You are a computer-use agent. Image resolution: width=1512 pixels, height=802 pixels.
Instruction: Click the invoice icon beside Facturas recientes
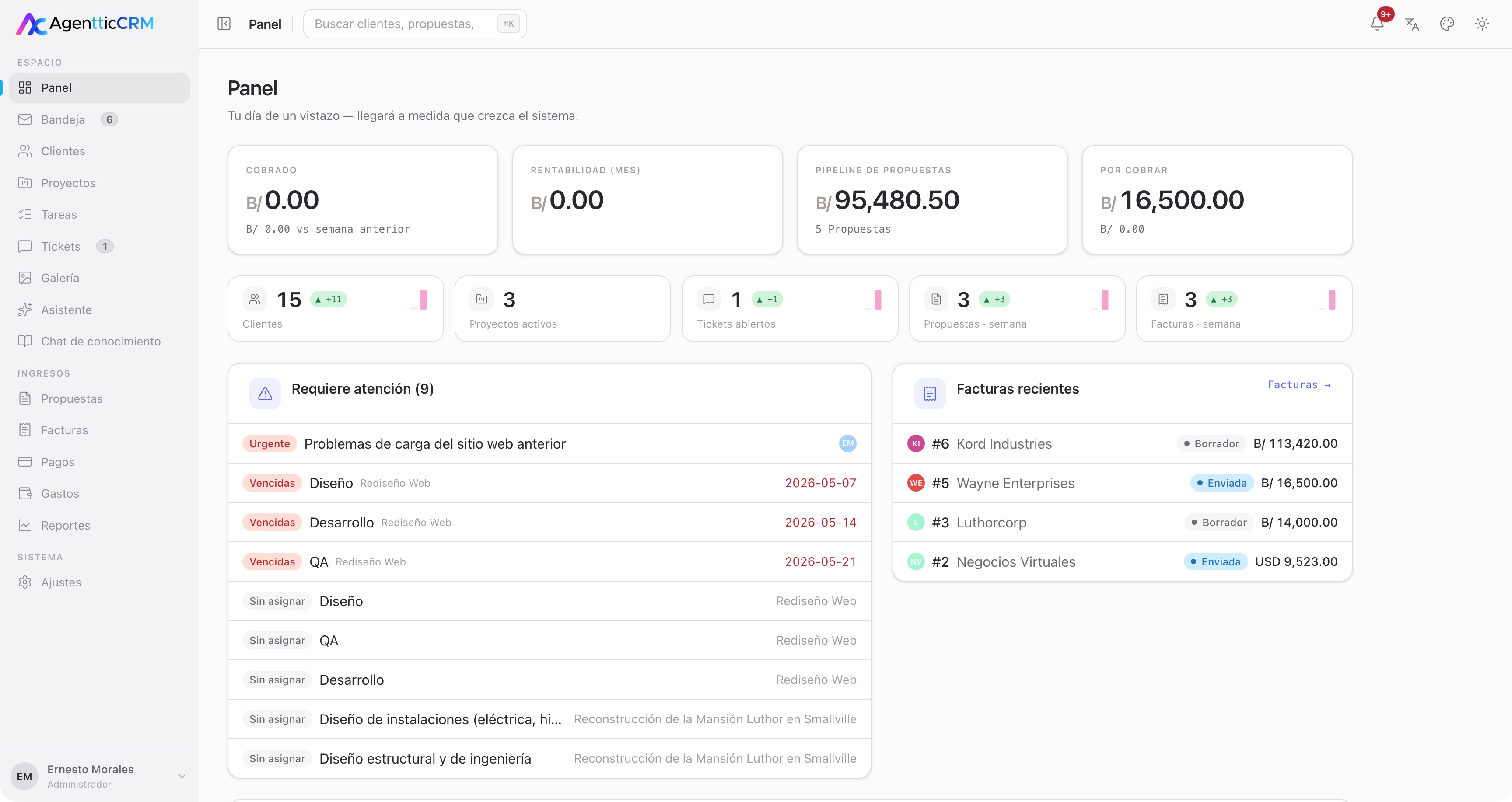(930, 393)
